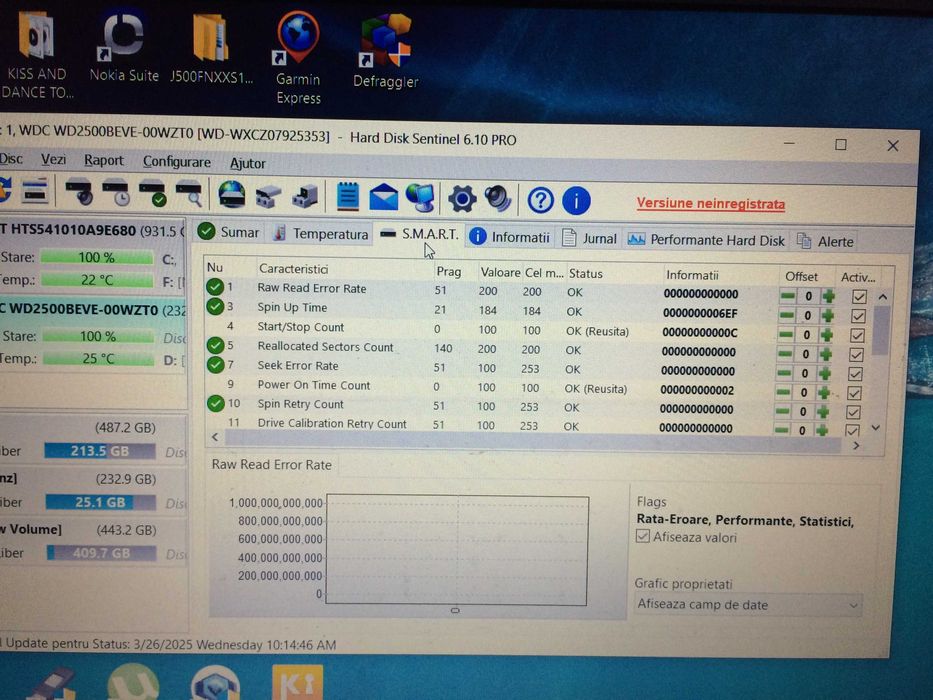Screen dimensions: 933x700
Task: Uncheck active box for Power On Time Count
Action: (x=854, y=393)
